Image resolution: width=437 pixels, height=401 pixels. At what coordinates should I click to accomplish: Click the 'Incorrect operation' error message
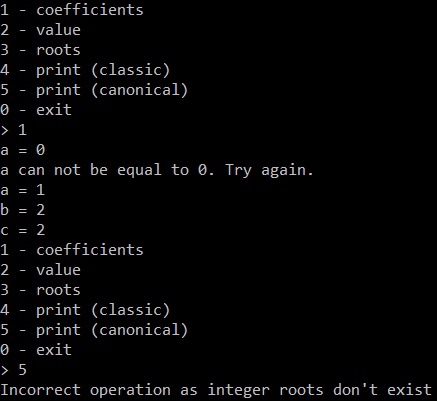point(216,390)
